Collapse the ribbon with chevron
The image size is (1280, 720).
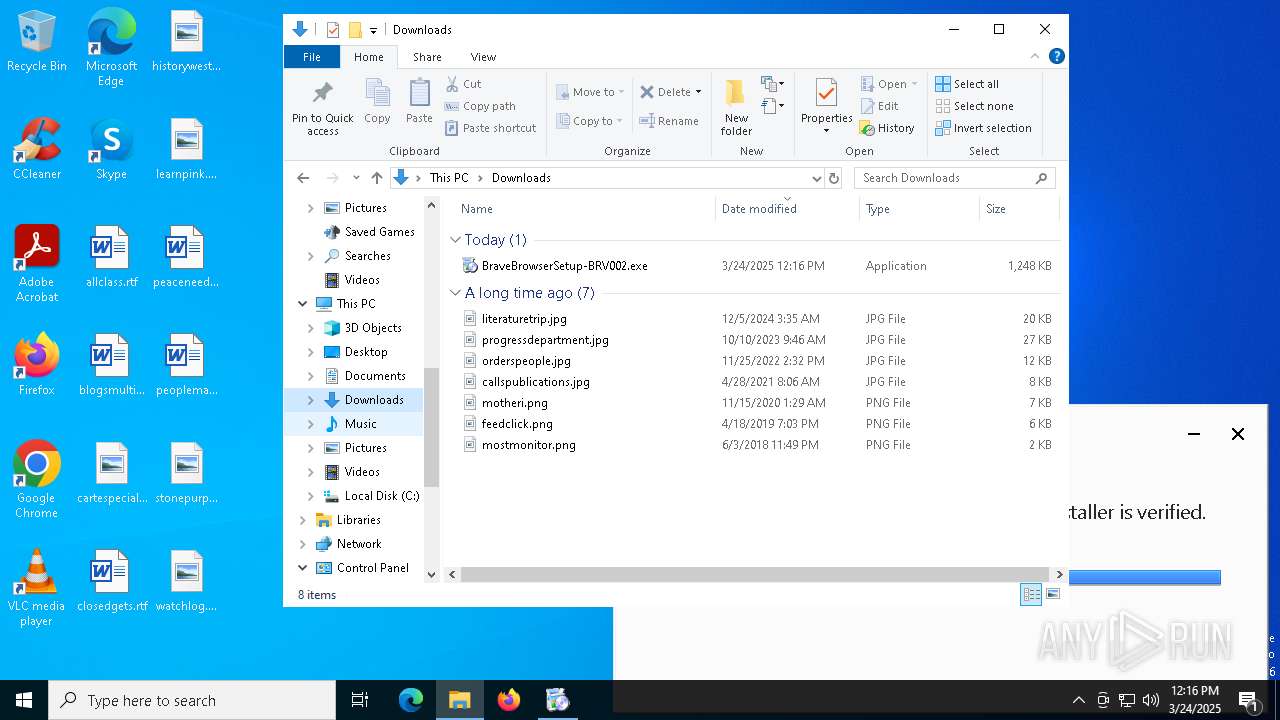1035,57
